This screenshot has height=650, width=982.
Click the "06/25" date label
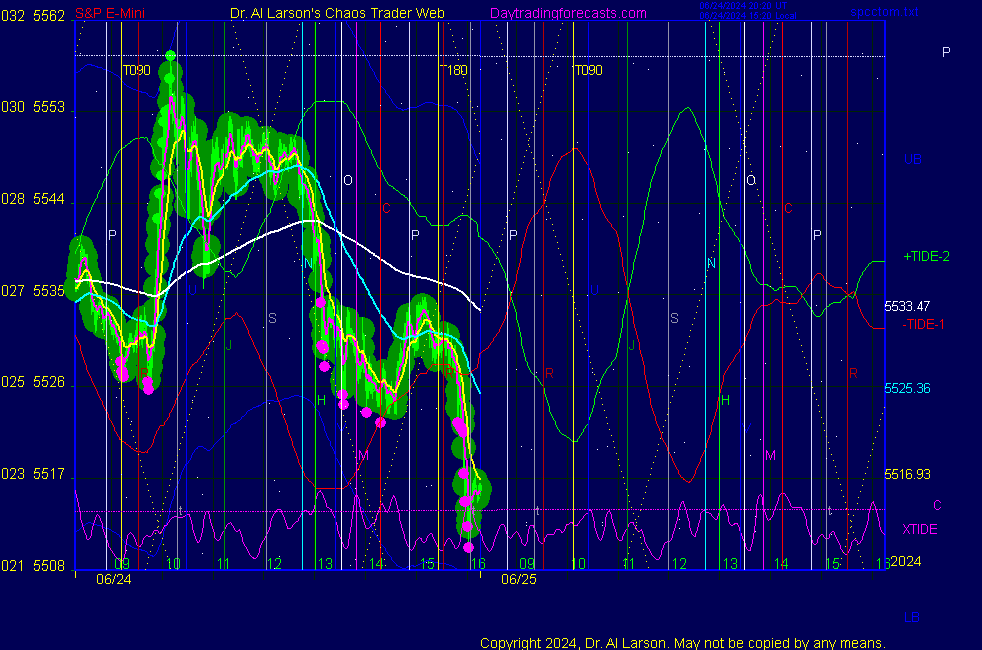coord(519,579)
